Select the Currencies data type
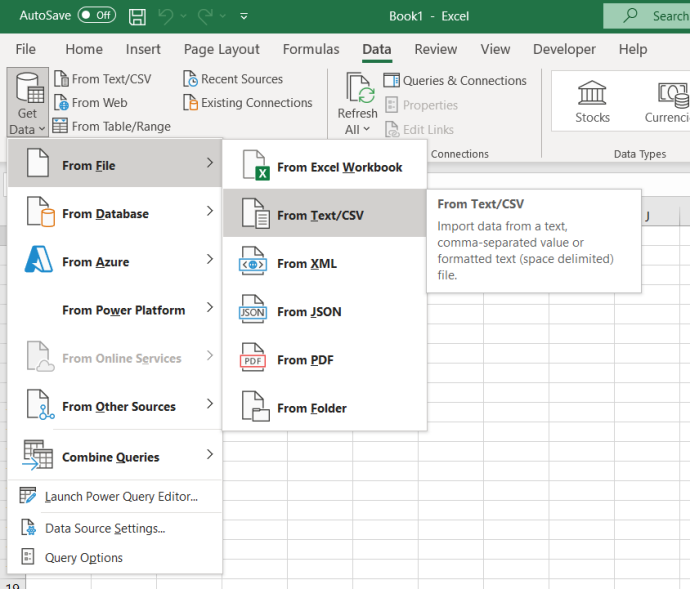 pos(667,101)
